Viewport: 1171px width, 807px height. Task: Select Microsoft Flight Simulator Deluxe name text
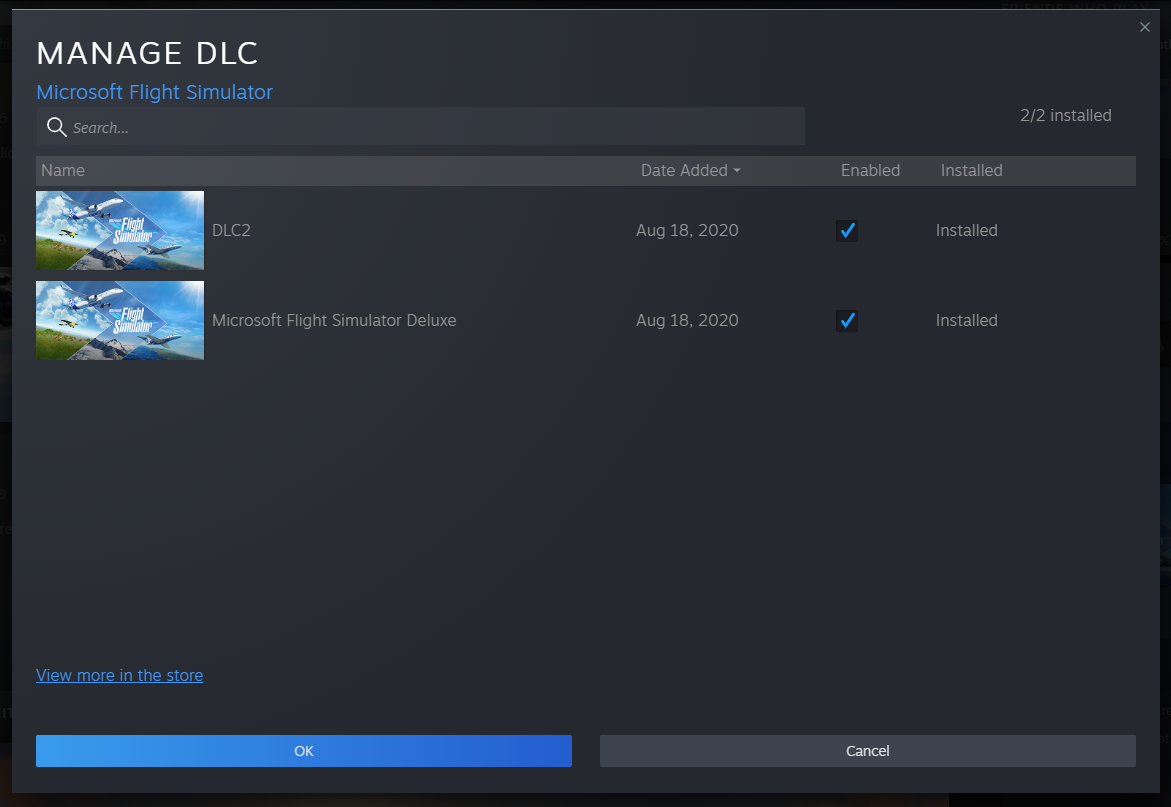334,321
